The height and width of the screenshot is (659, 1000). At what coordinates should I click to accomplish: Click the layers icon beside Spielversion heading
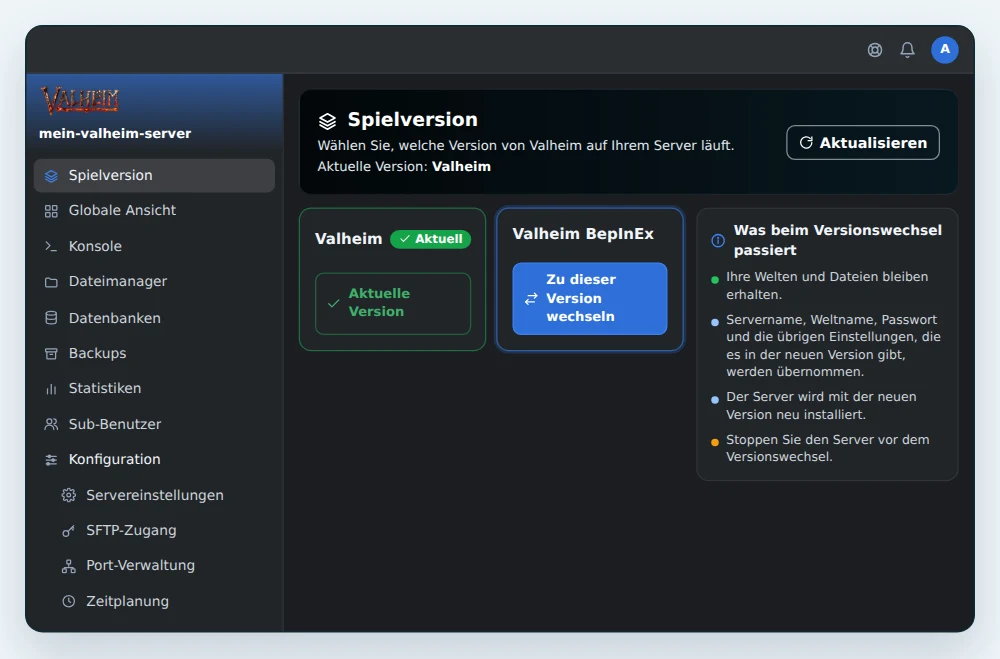(x=327, y=121)
